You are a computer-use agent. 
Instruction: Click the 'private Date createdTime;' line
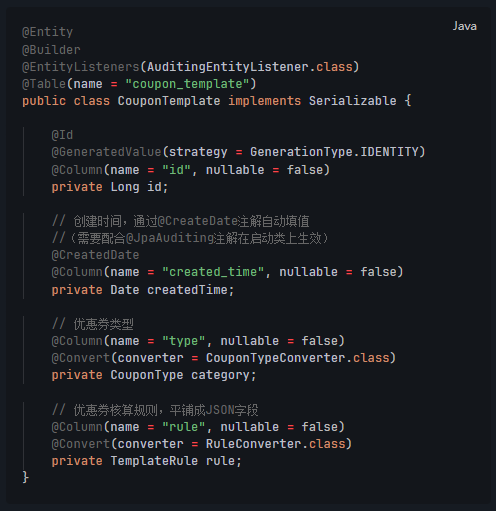143,290
